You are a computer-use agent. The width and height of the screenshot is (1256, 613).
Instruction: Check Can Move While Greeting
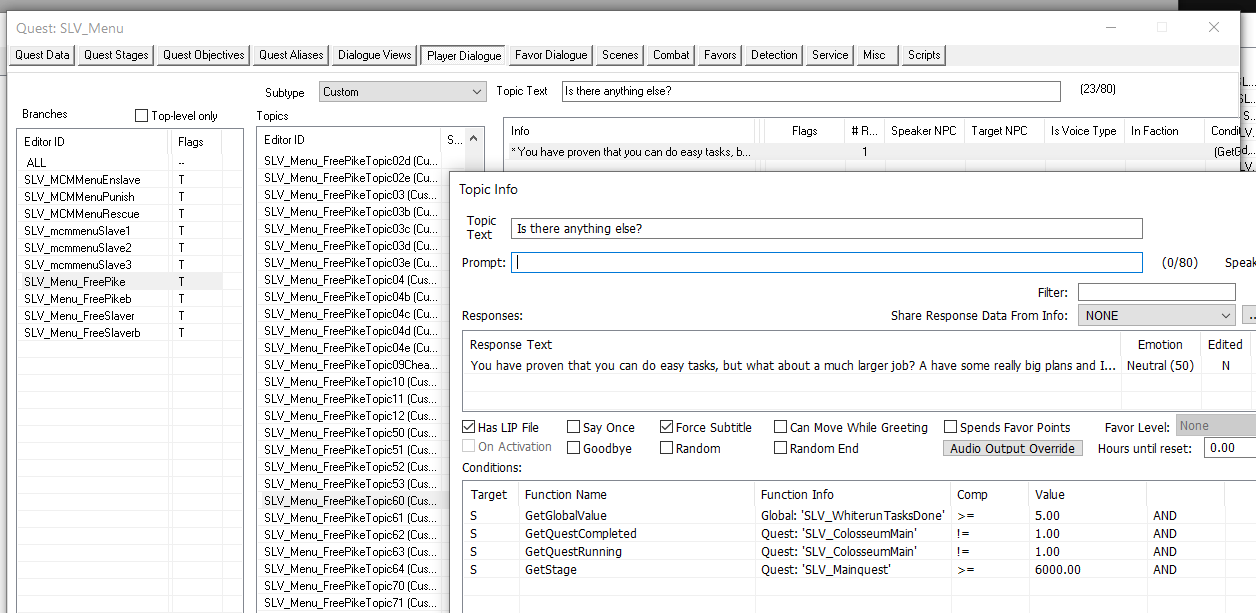click(x=781, y=427)
